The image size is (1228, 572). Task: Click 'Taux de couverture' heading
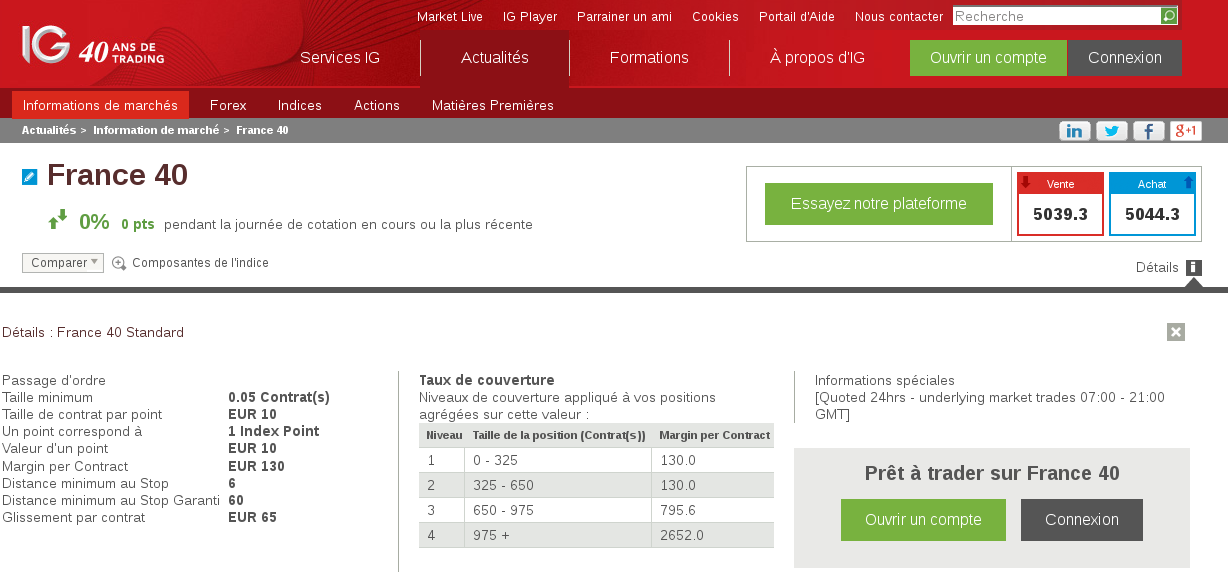tap(487, 380)
